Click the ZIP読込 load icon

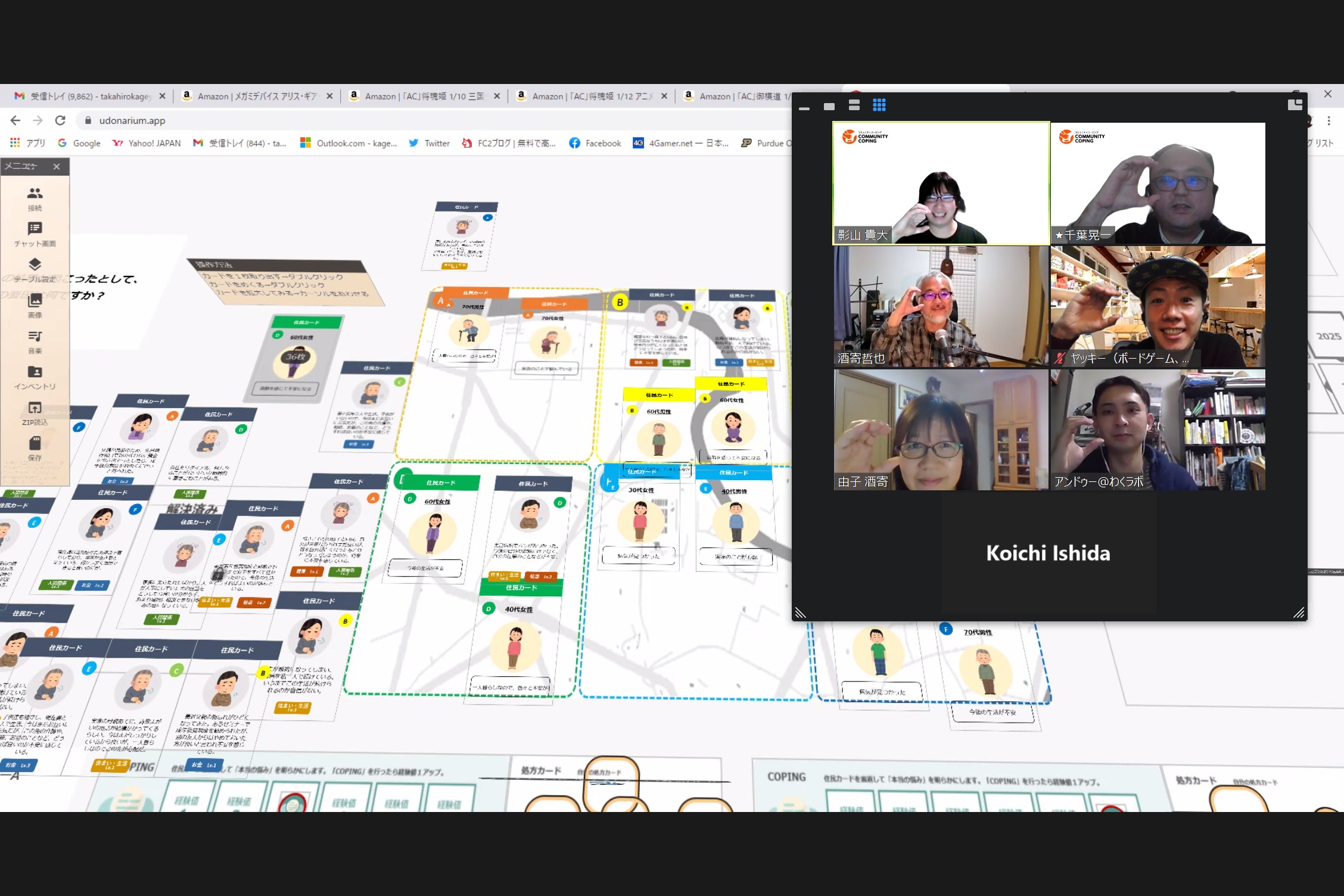point(35,408)
